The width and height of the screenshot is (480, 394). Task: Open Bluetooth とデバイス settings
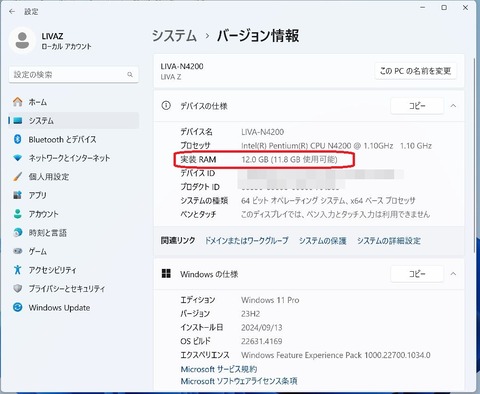pyautogui.click(x=73, y=139)
